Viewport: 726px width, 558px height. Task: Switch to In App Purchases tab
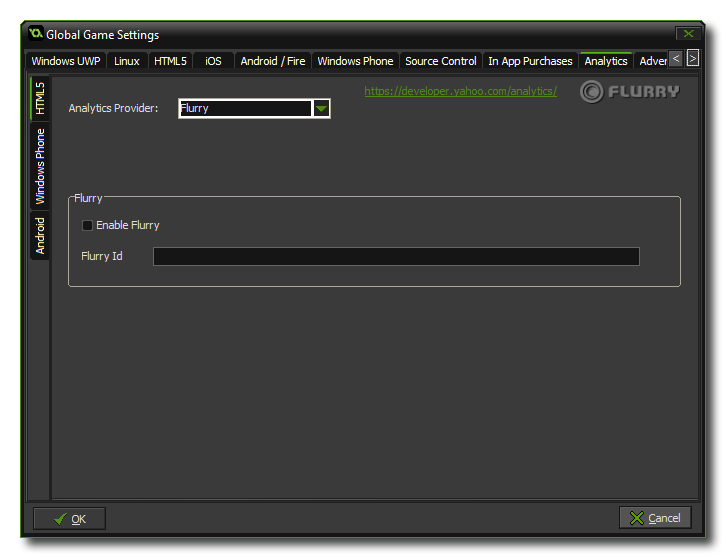point(530,61)
